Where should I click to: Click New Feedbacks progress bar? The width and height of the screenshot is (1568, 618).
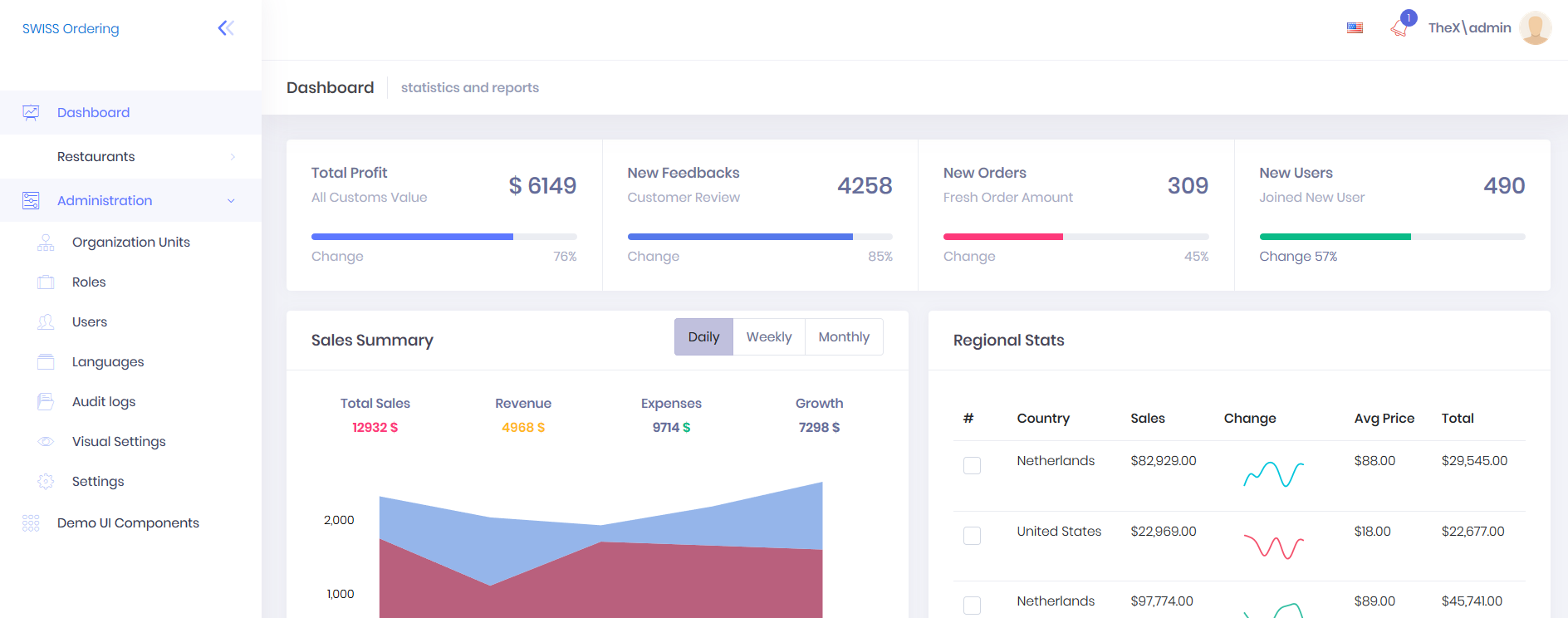click(x=760, y=237)
